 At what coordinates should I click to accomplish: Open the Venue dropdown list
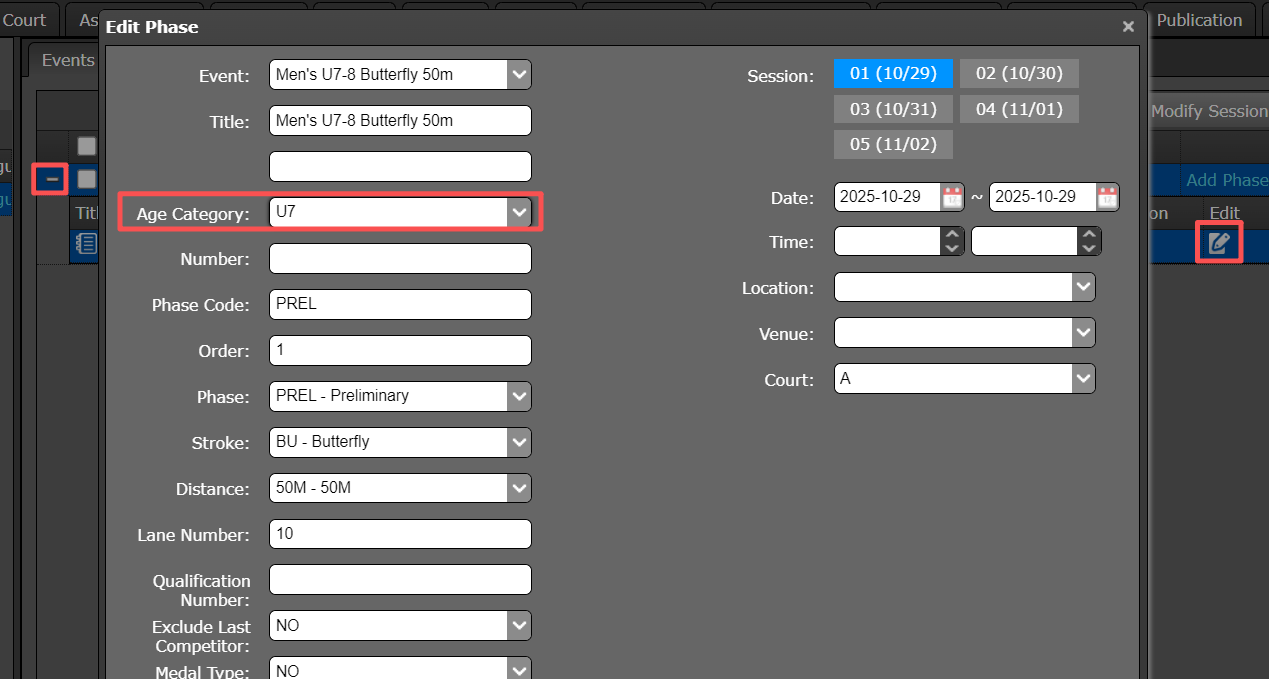coord(1083,333)
